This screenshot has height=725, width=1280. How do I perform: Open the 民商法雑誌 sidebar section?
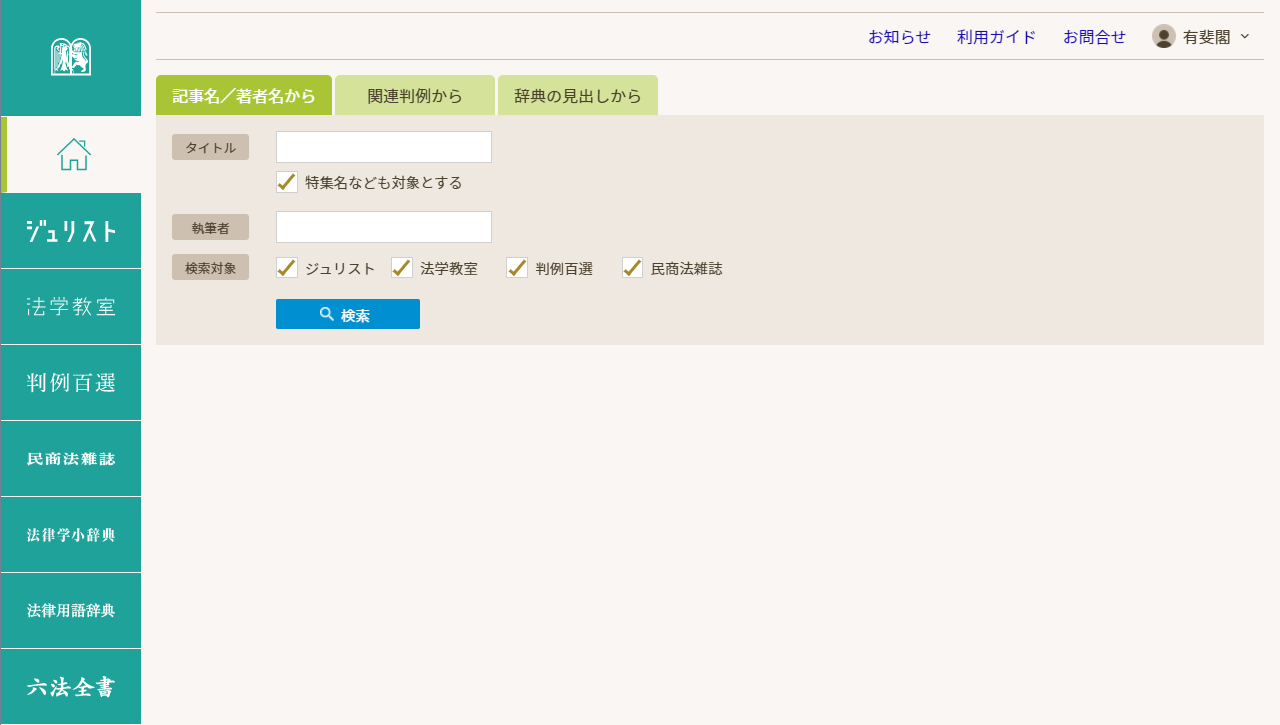[x=71, y=459]
